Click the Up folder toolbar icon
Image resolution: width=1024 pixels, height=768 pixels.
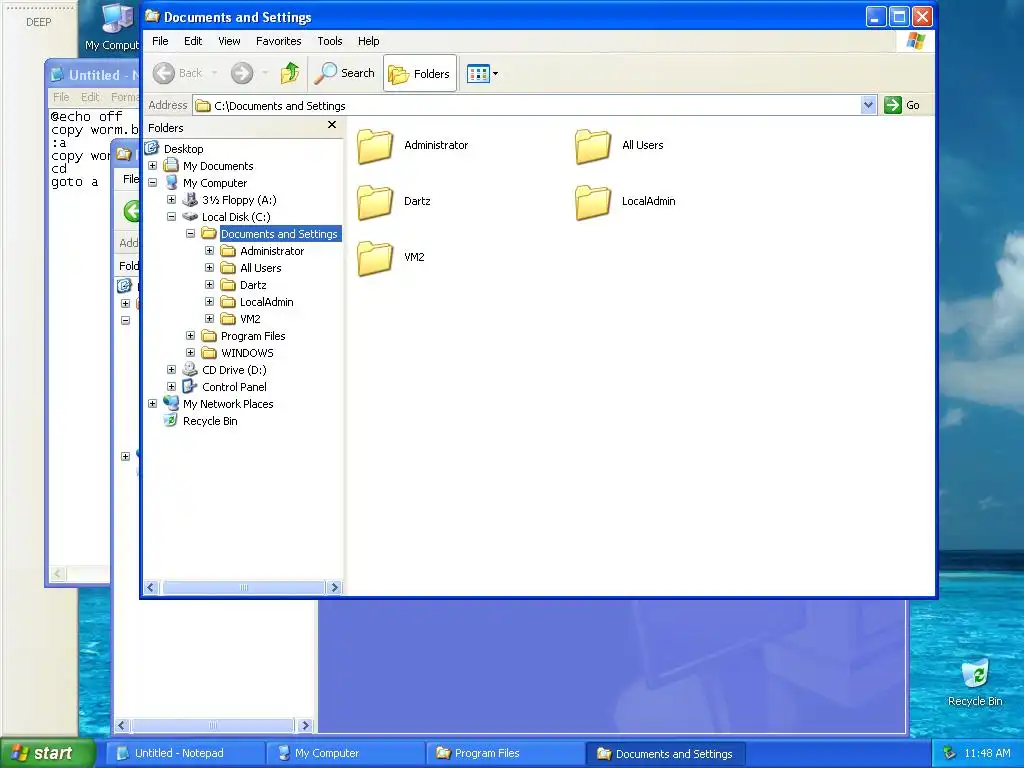(290, 73)
